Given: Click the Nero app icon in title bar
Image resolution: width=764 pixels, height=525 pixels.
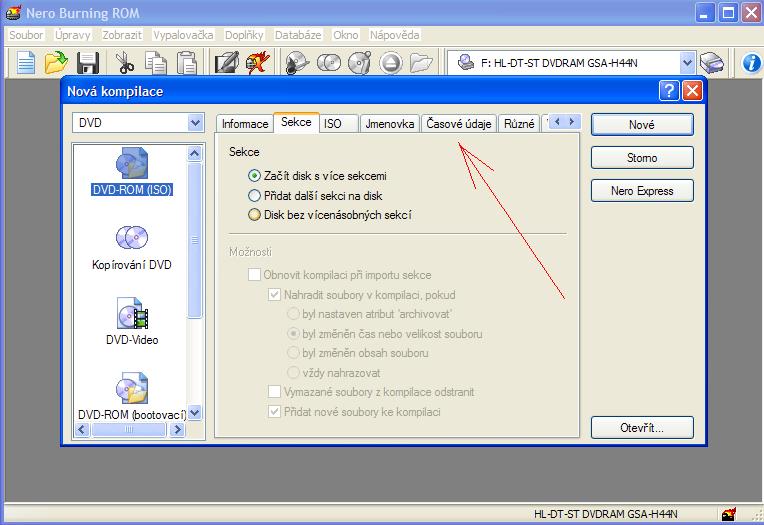Looking at the screenshot, I should [x=13, y=13].
